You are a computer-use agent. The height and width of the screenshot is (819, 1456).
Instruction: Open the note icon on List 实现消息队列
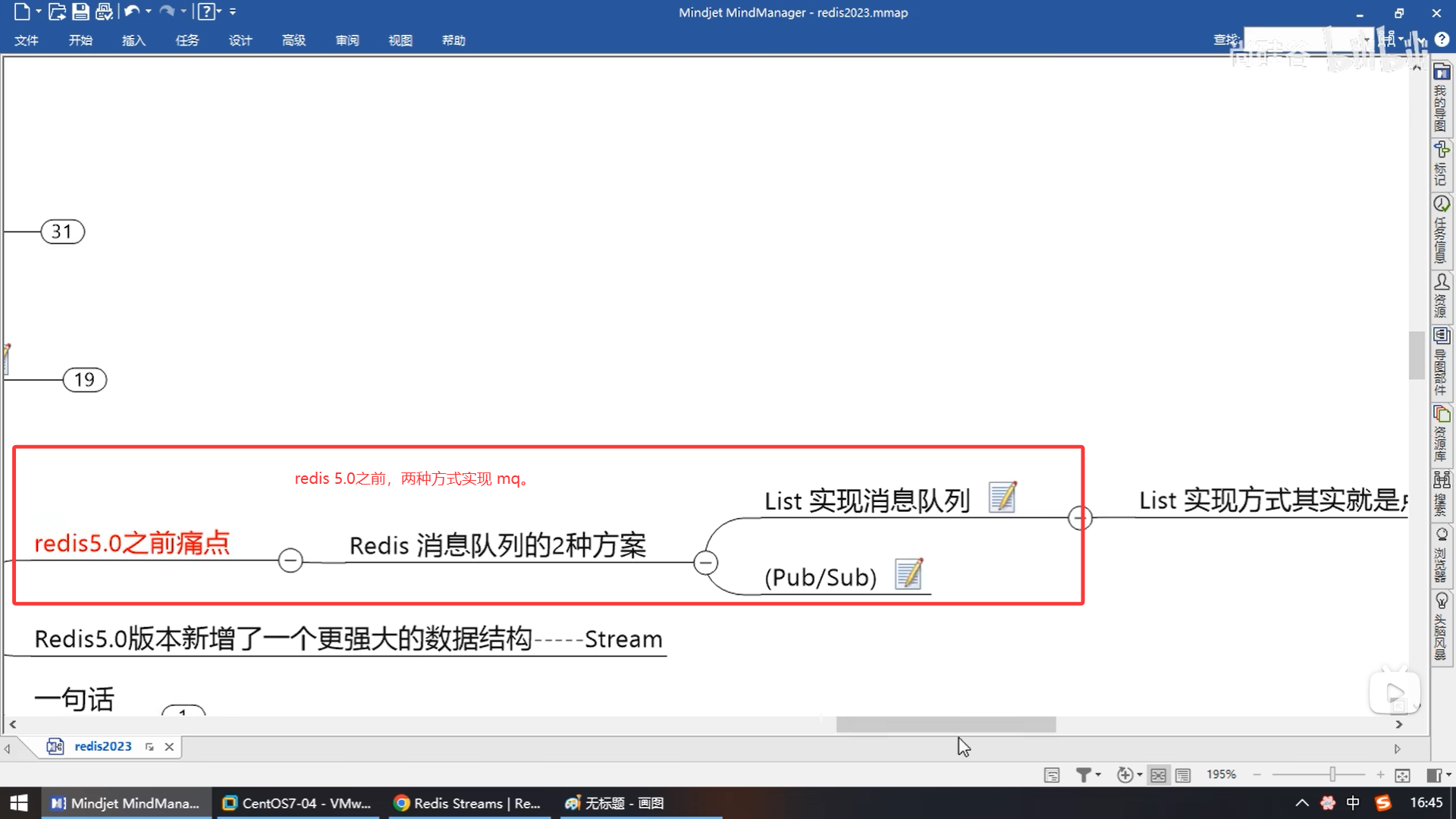click(x=1003, y=497)
